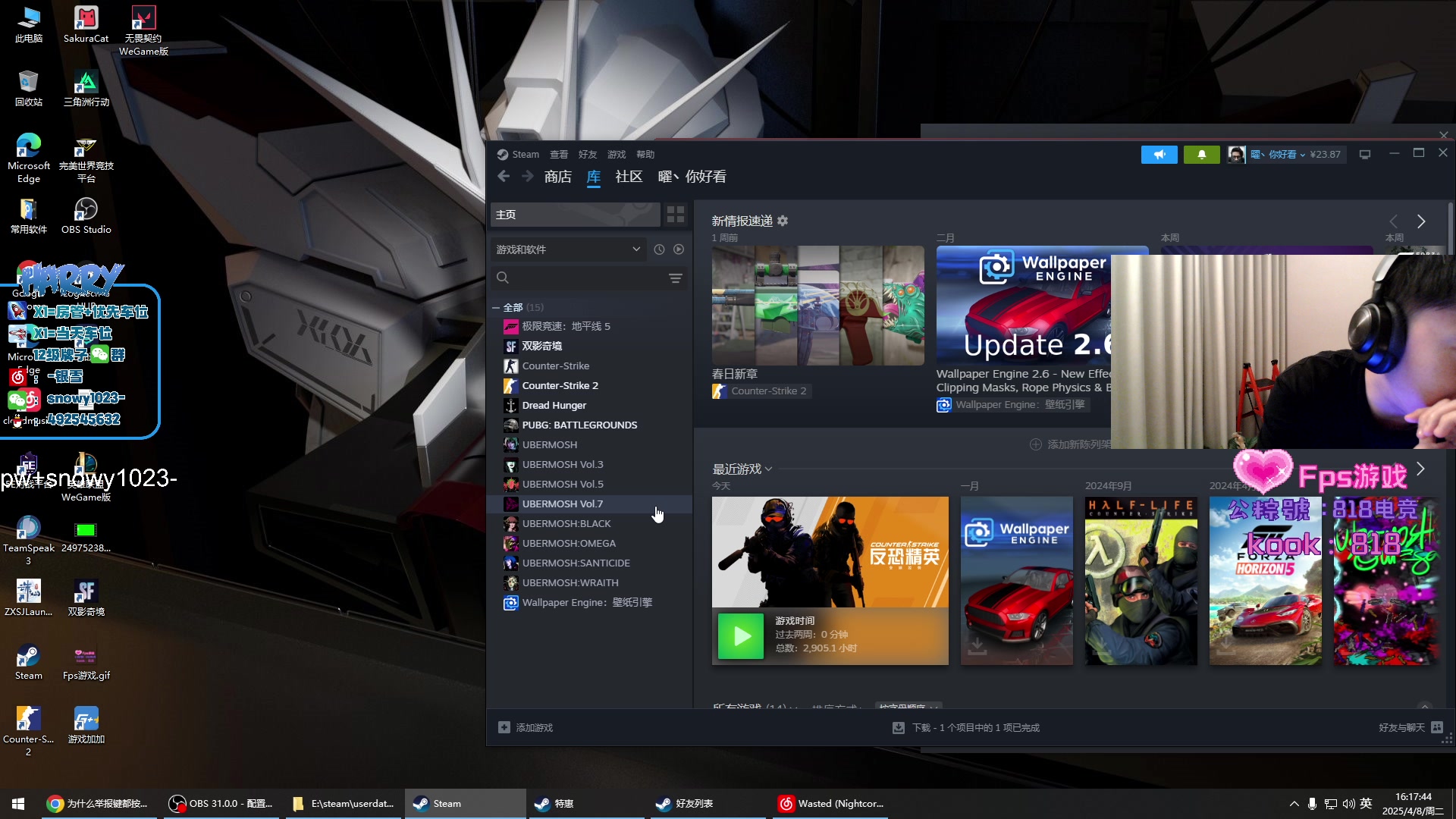The width and height of the screenshot is (1456, 819).
Task: Switch to the 商店 tab
Action: 558,177
